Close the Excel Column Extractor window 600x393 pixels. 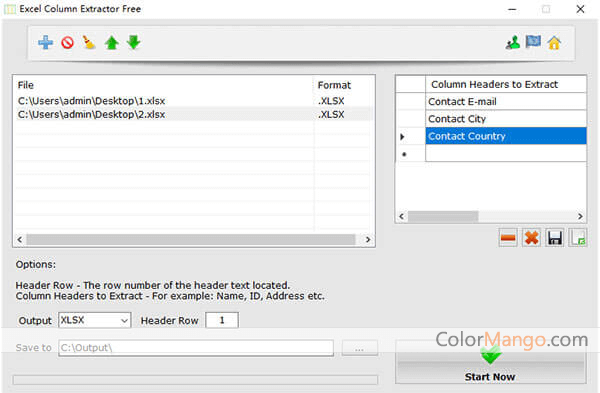coord(580,9)
